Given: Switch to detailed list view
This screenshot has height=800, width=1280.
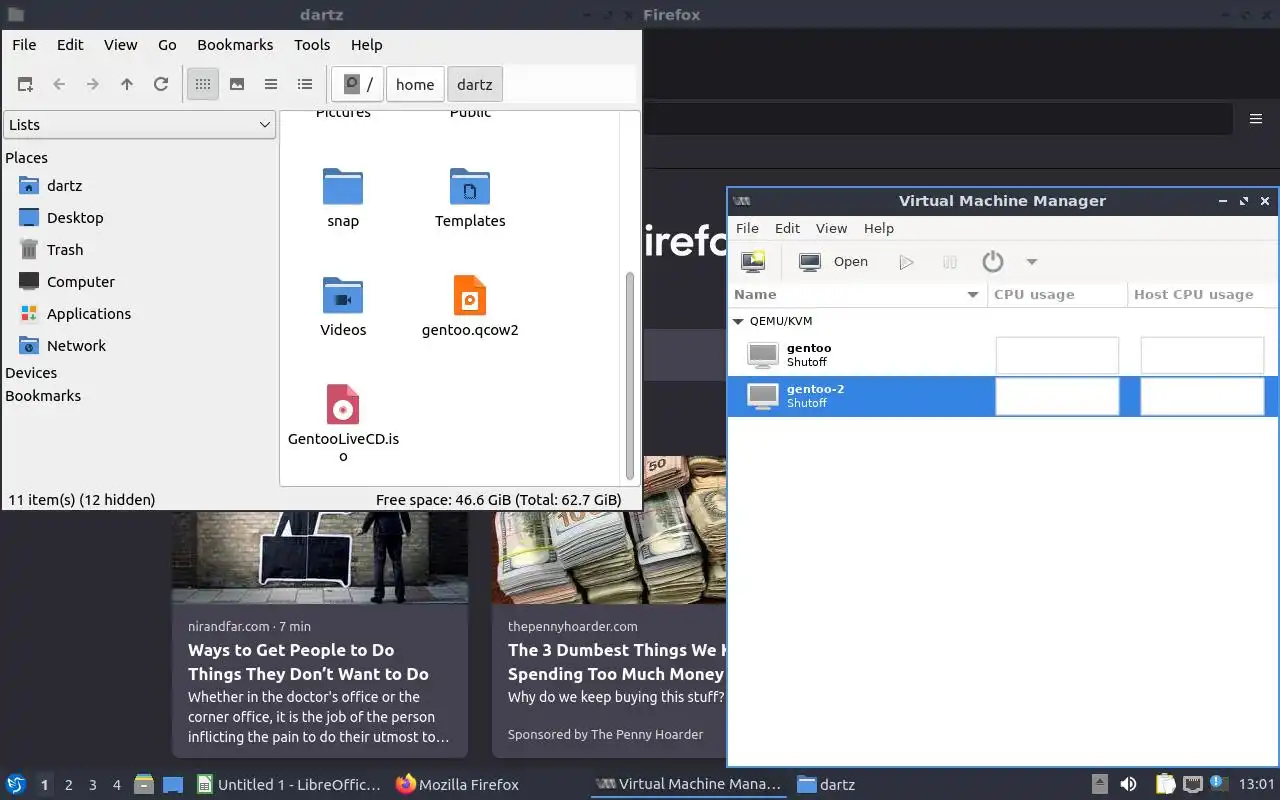Looking at the screenshot, I should coord(305,84).
